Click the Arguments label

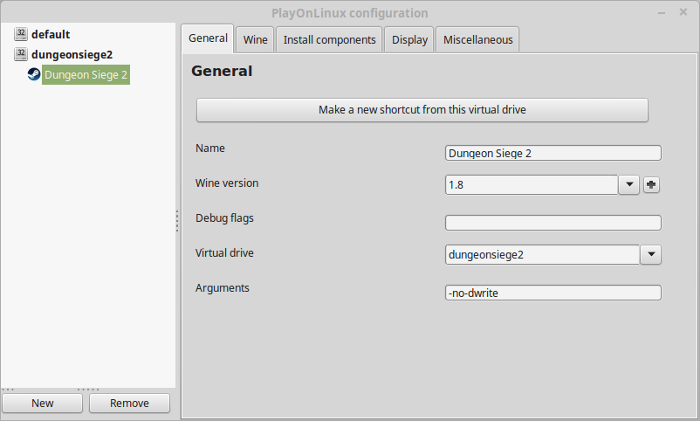[222, 288]
